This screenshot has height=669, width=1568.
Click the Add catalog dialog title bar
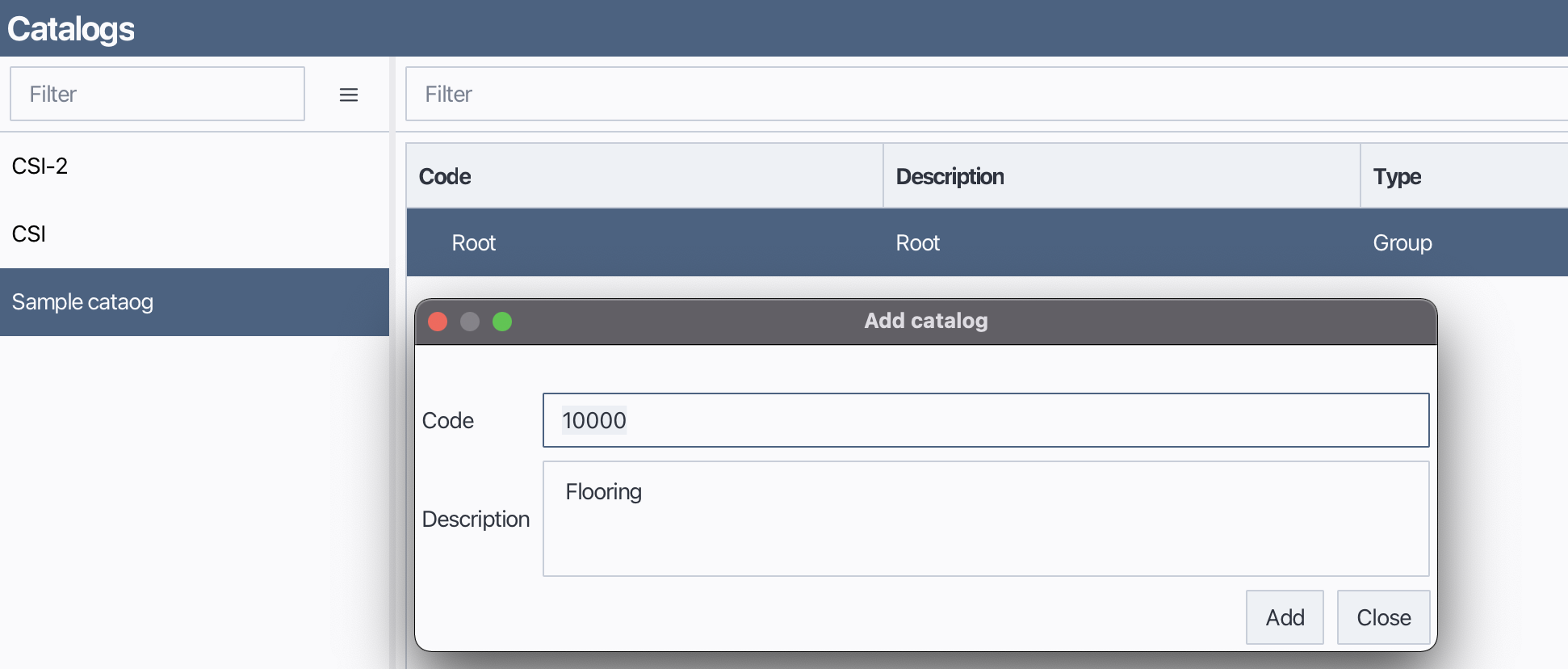926,322
